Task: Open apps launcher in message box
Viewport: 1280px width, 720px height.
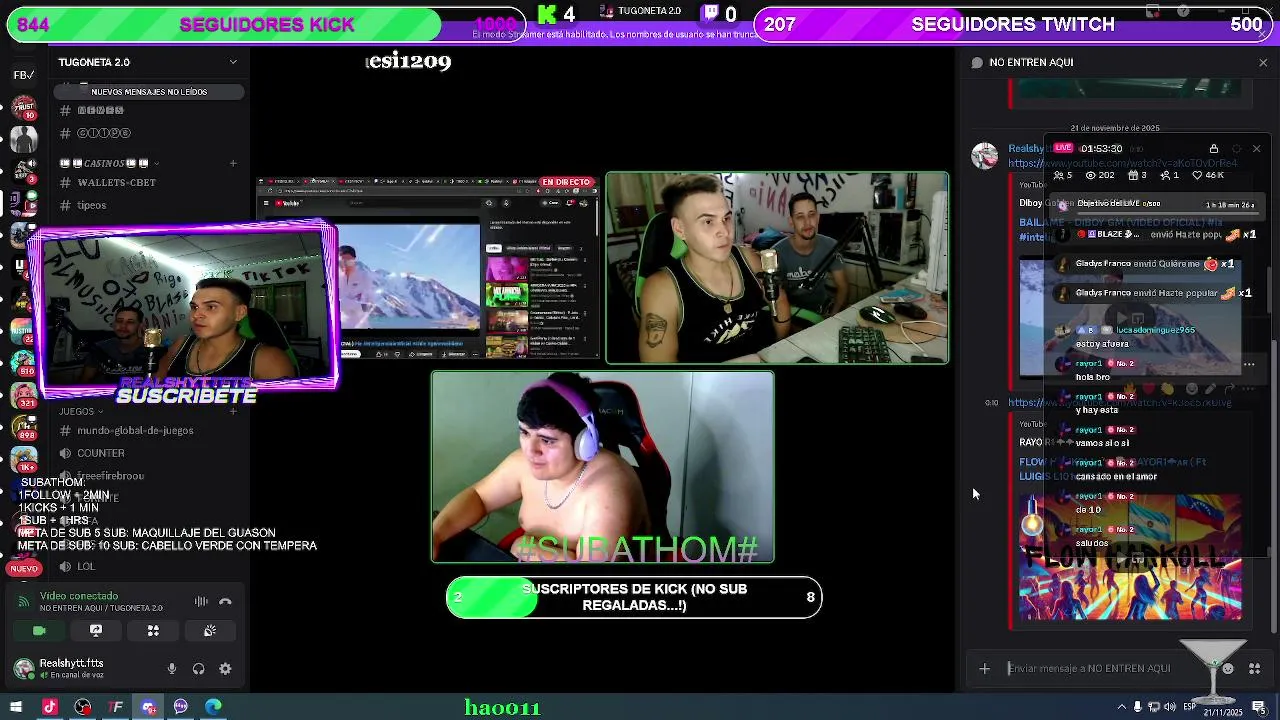Action: [1255, 669]
